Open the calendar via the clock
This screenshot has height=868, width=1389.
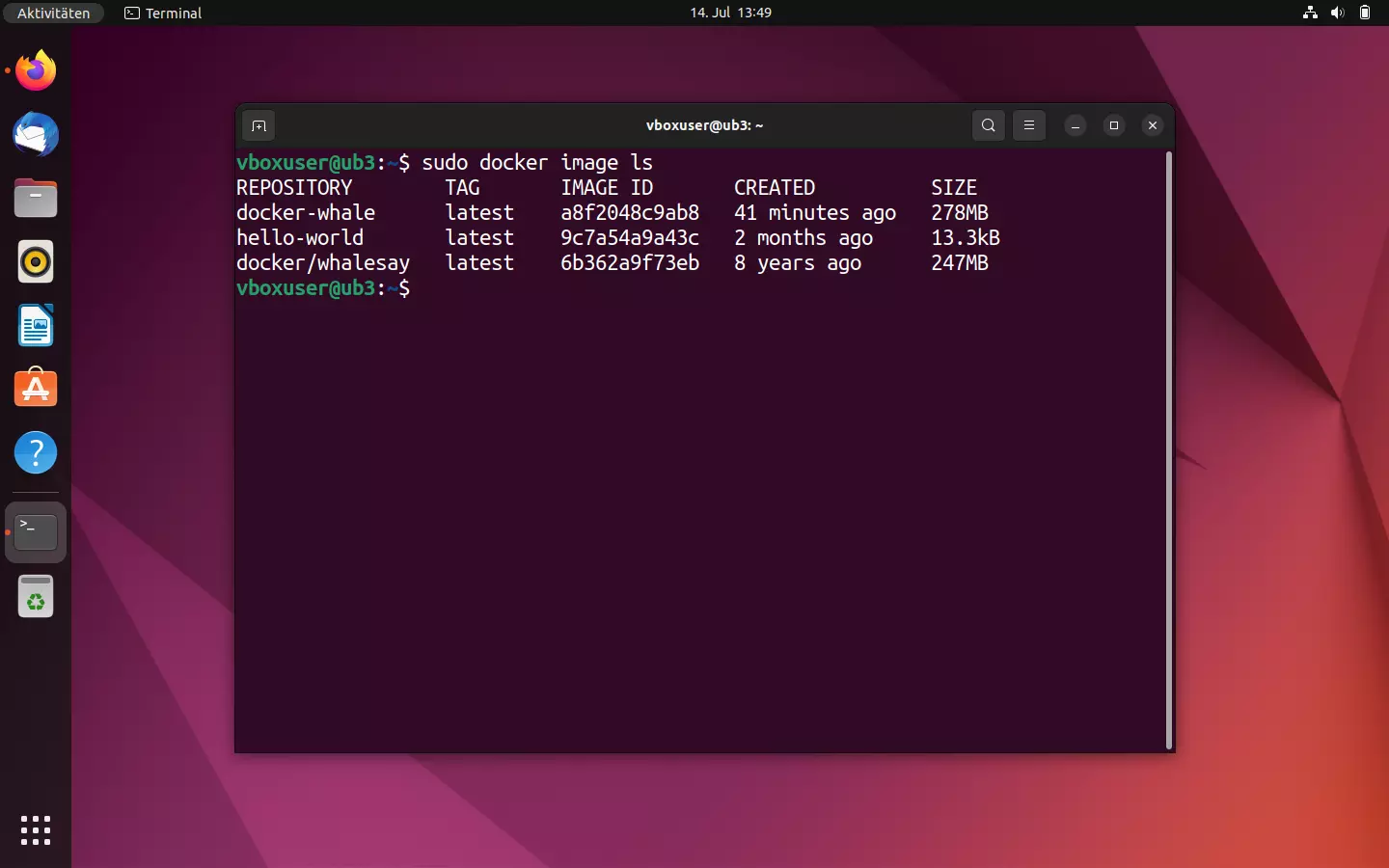tap(731, 13)
